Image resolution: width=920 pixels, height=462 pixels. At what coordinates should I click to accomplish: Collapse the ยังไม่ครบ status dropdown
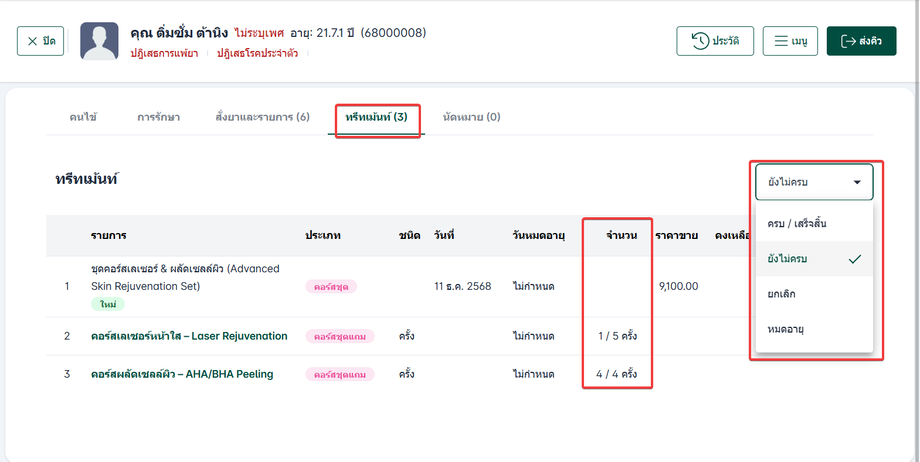(814, 182)
